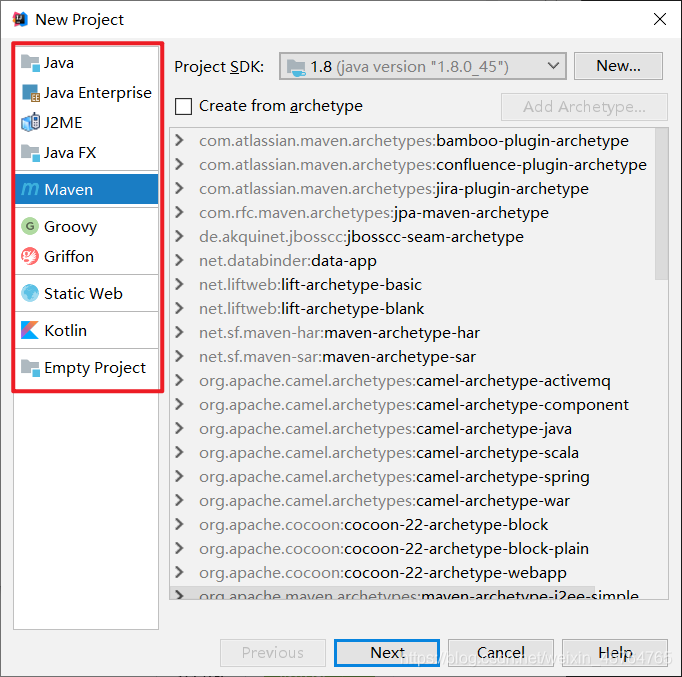
Task: Click the J2ME phone icon
Action: pos(30,123)
